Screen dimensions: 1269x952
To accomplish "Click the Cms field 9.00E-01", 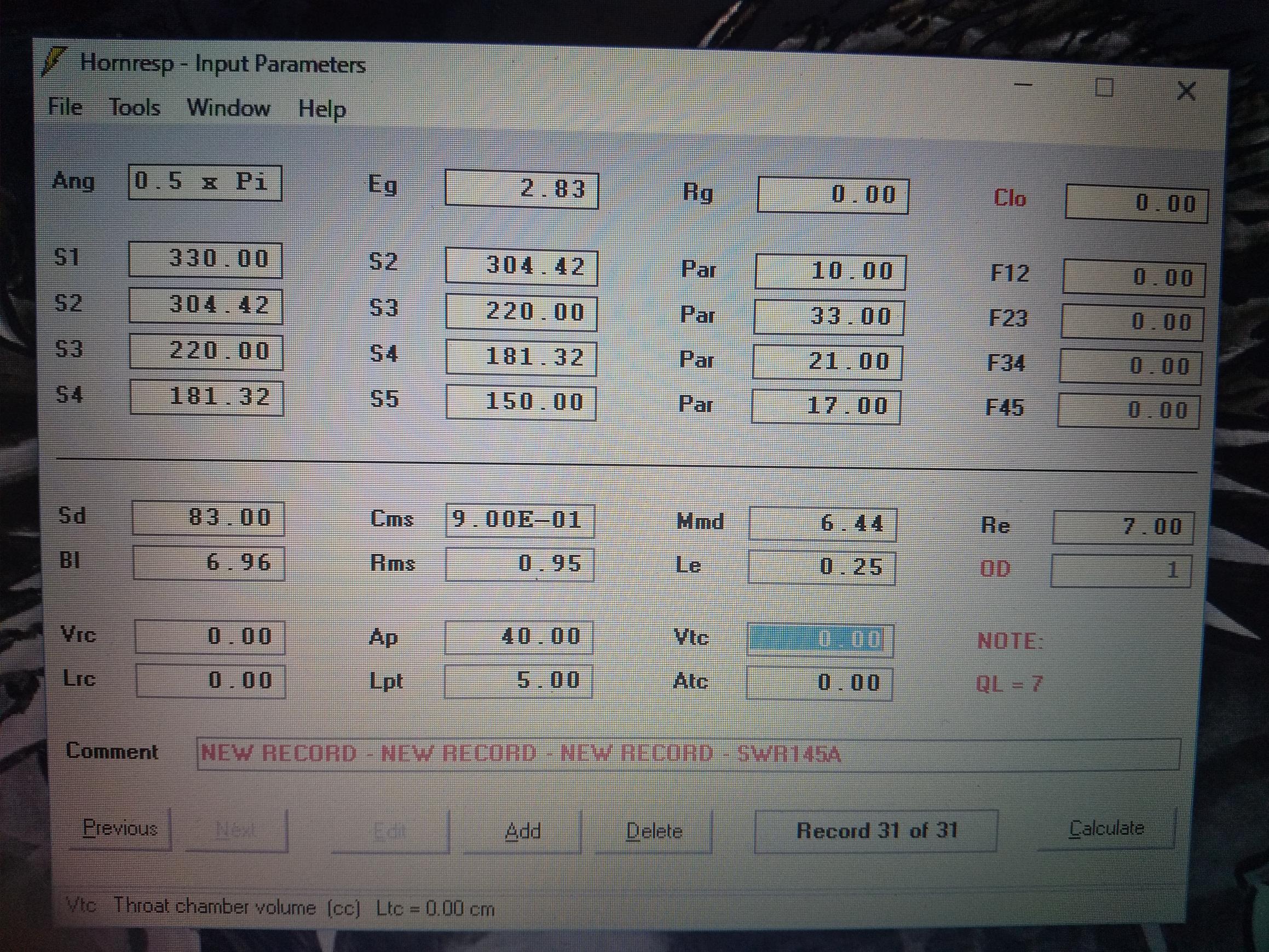I will (x=520, y=521).
